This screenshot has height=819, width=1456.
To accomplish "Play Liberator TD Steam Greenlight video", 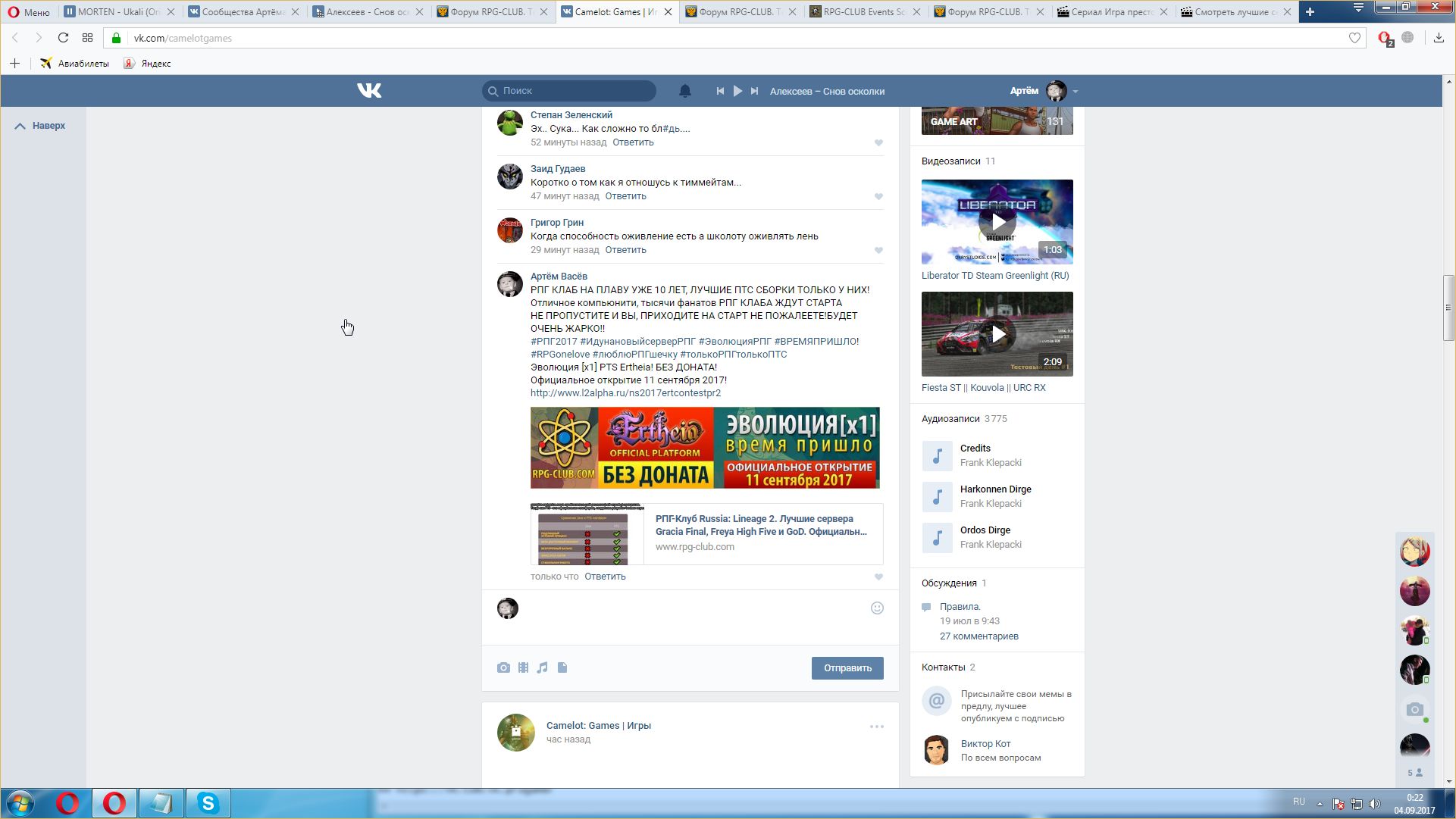I will [997, 222].
